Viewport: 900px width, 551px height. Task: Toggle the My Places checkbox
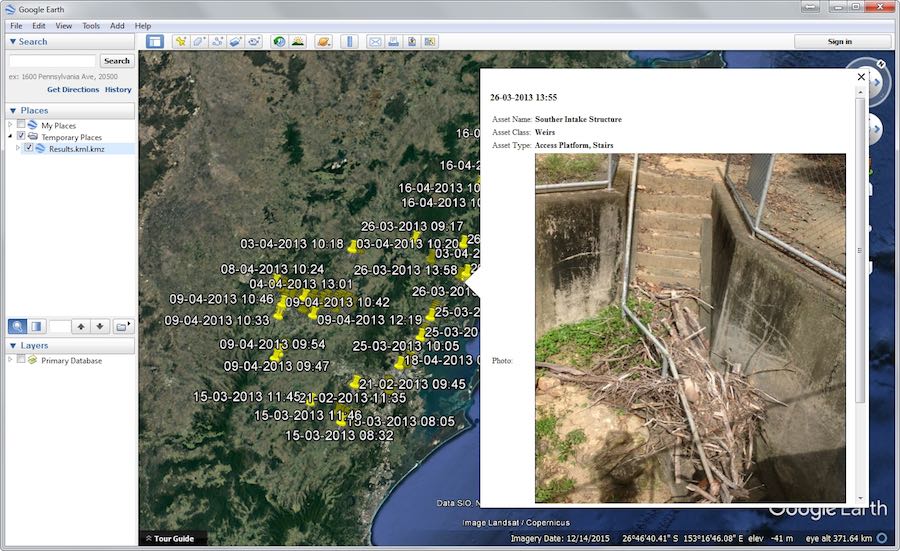(x=21, y=124)
